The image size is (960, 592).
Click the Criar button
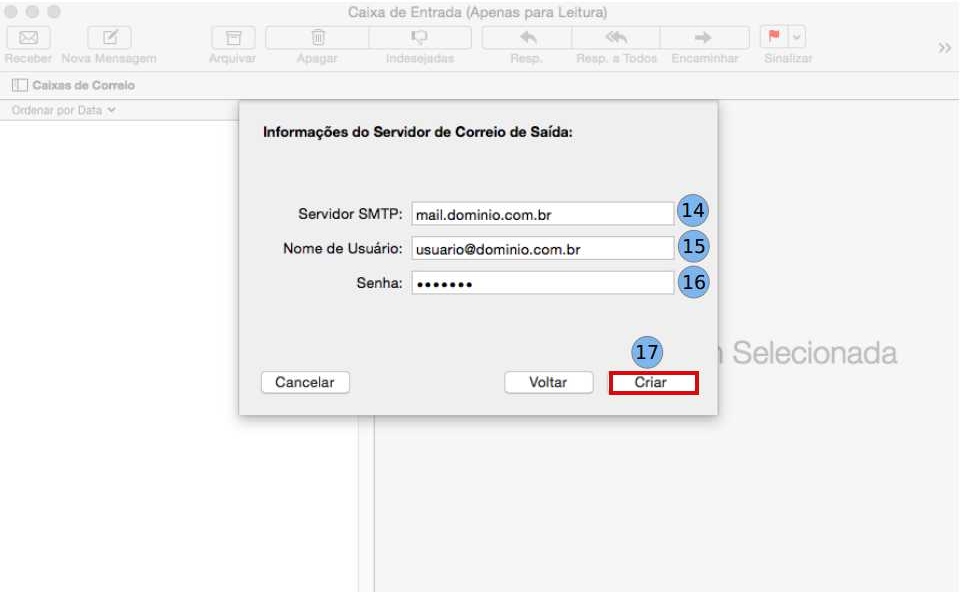(653, 383)
